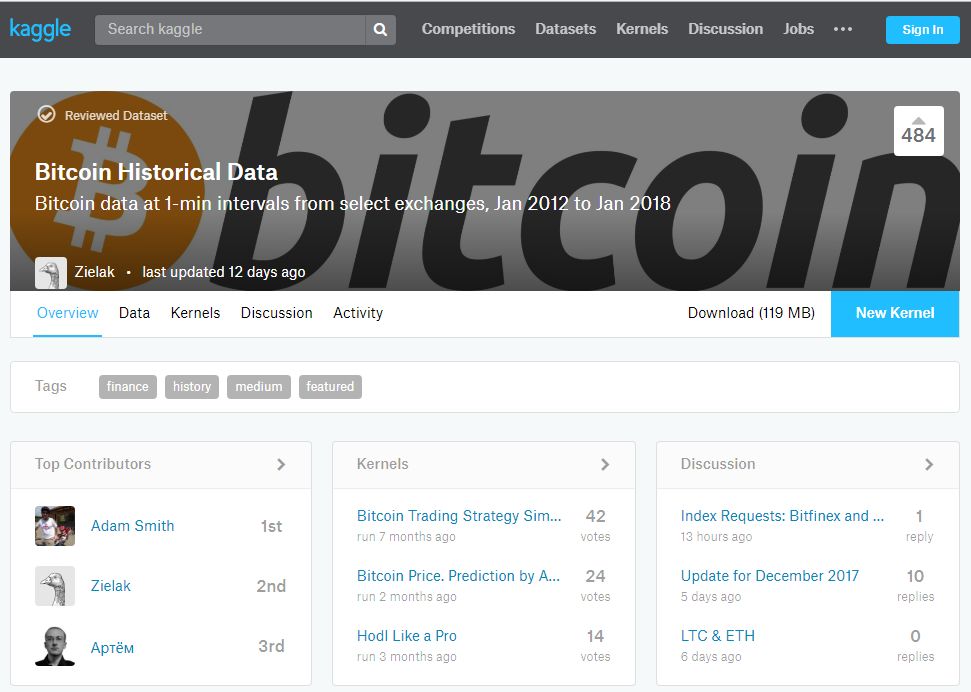The width and height of the screenshot is (971, 692).
Task: Focus the Search kaggle field
Action: [230, 29]
